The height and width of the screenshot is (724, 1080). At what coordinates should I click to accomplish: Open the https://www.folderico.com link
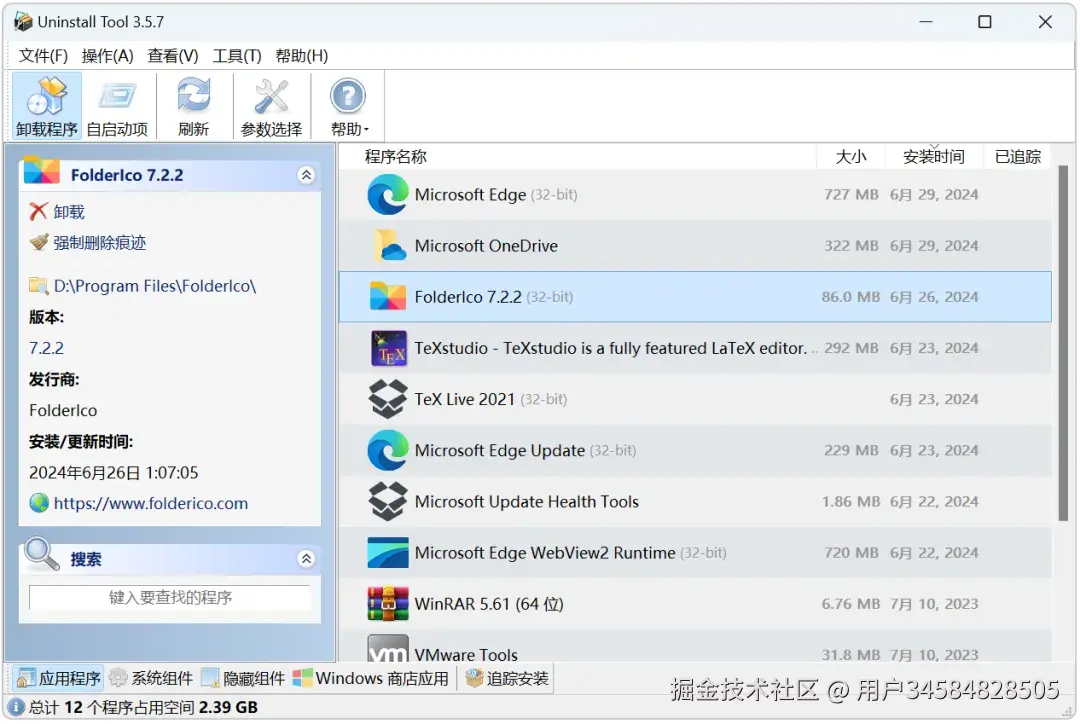pyautogui.click(x=151, y=504)
